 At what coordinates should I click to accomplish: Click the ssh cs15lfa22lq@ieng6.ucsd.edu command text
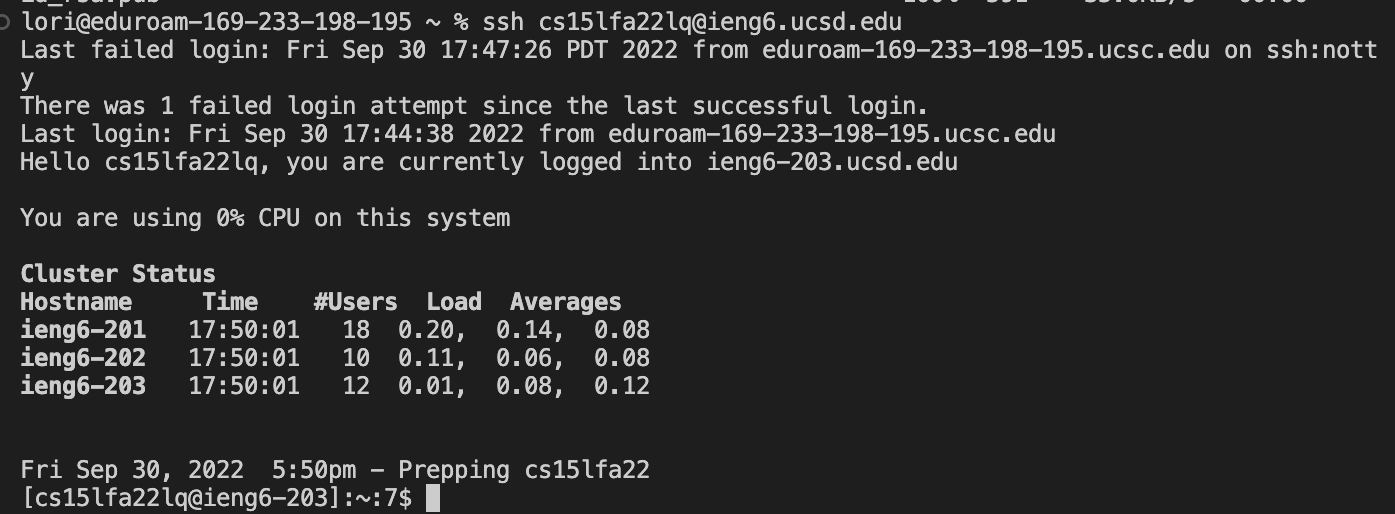tap(692, 21)
